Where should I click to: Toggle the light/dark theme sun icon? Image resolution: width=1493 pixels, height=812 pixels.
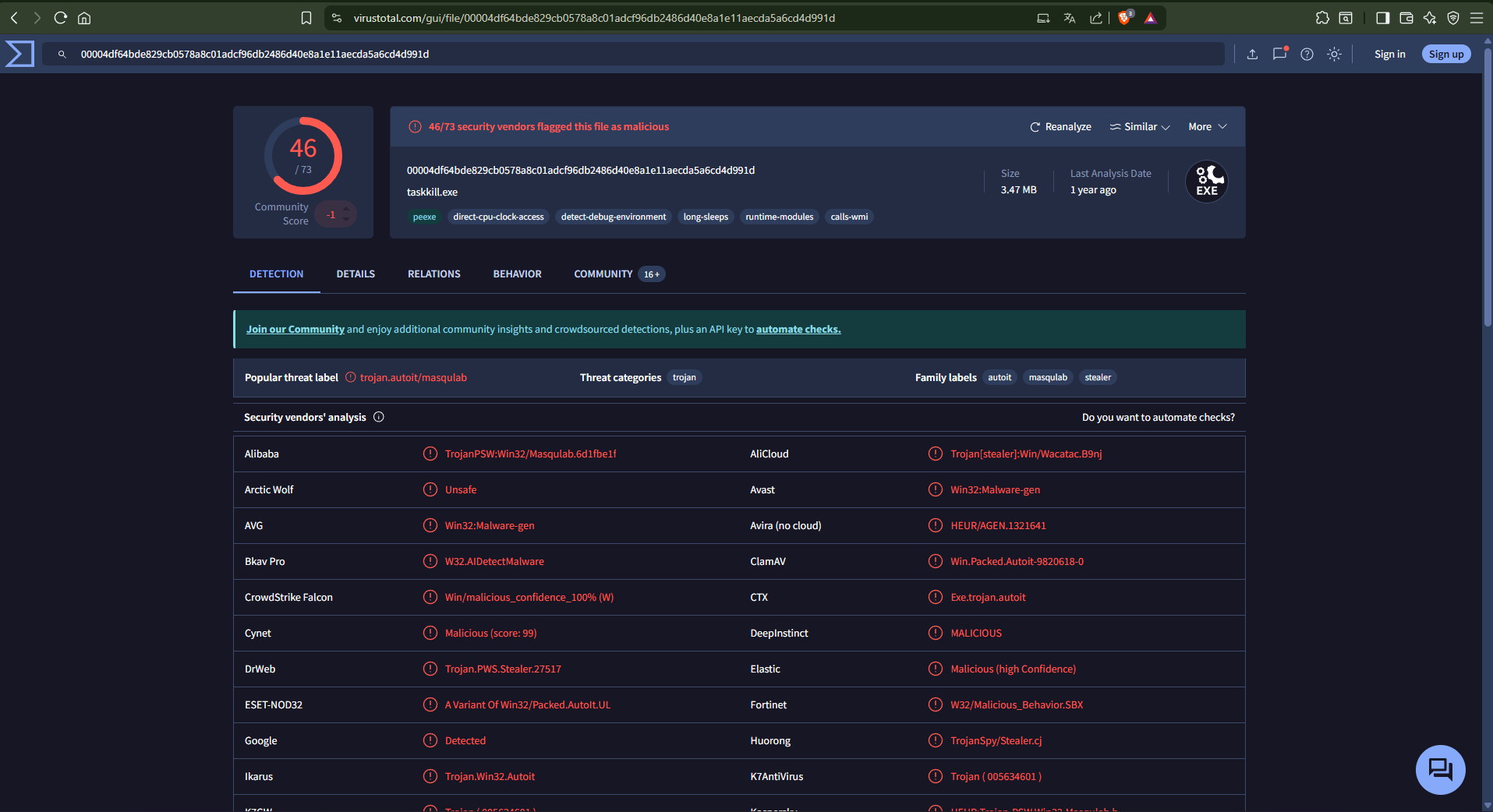click(1334, 54)
